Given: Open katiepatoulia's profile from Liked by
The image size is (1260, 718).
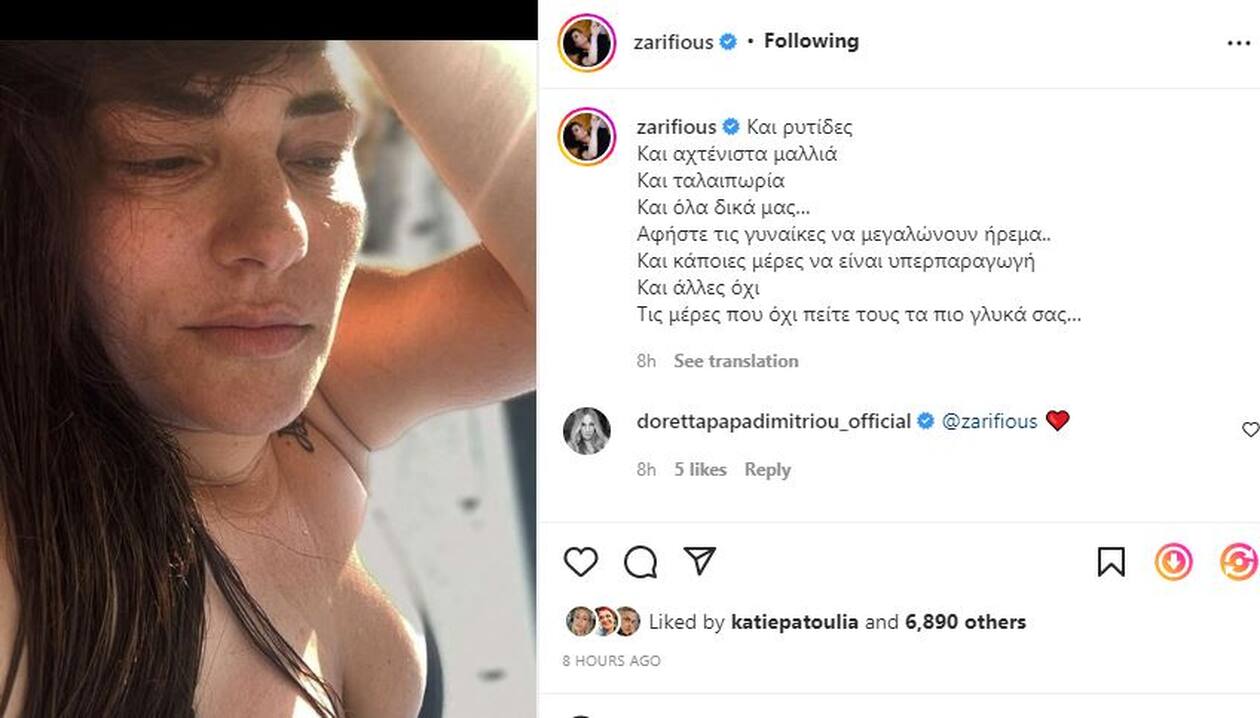Looking at the screenshot, I should click(x=795, y=622).
